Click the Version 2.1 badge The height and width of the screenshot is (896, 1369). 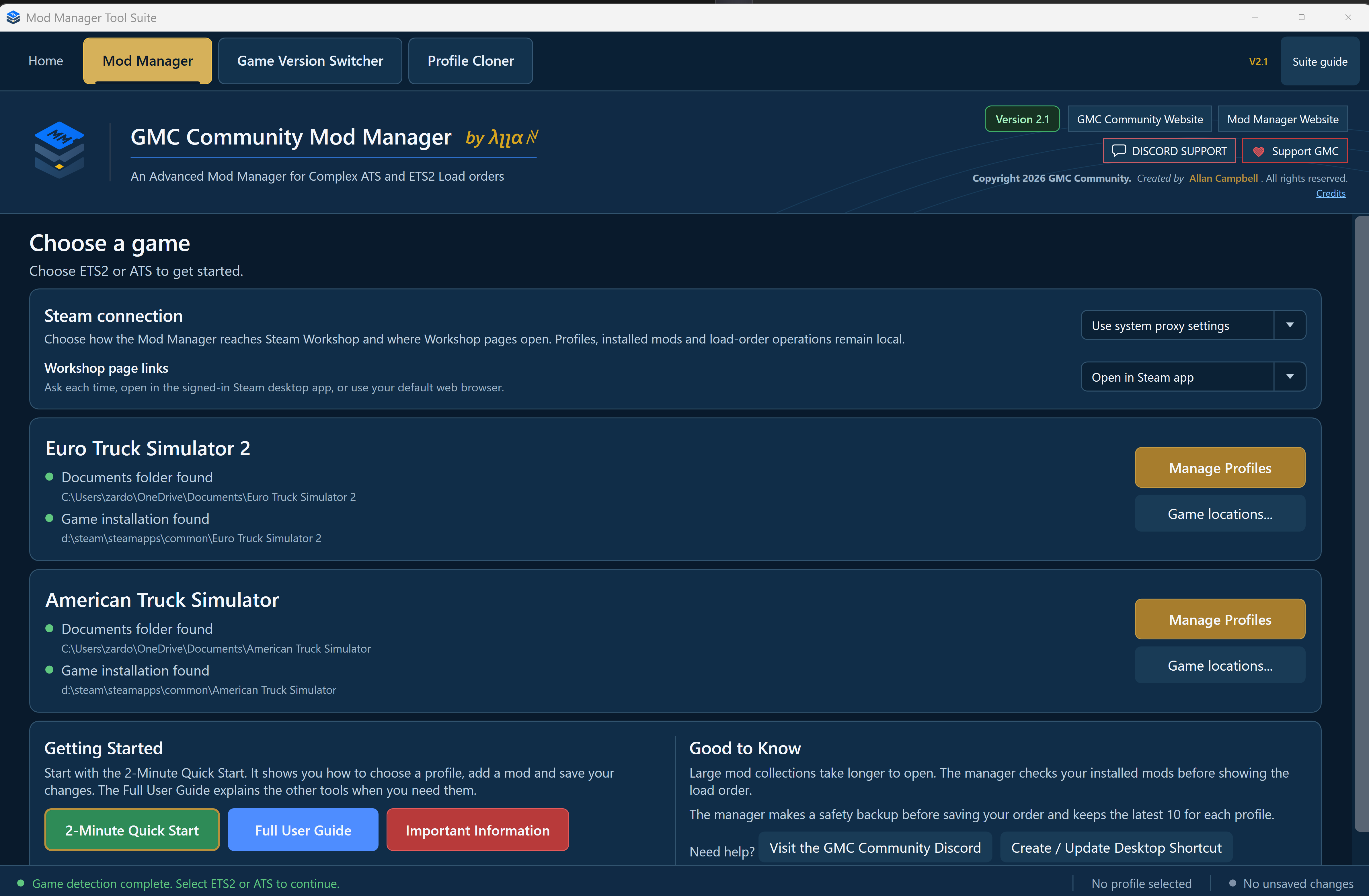pos(1022,119)
